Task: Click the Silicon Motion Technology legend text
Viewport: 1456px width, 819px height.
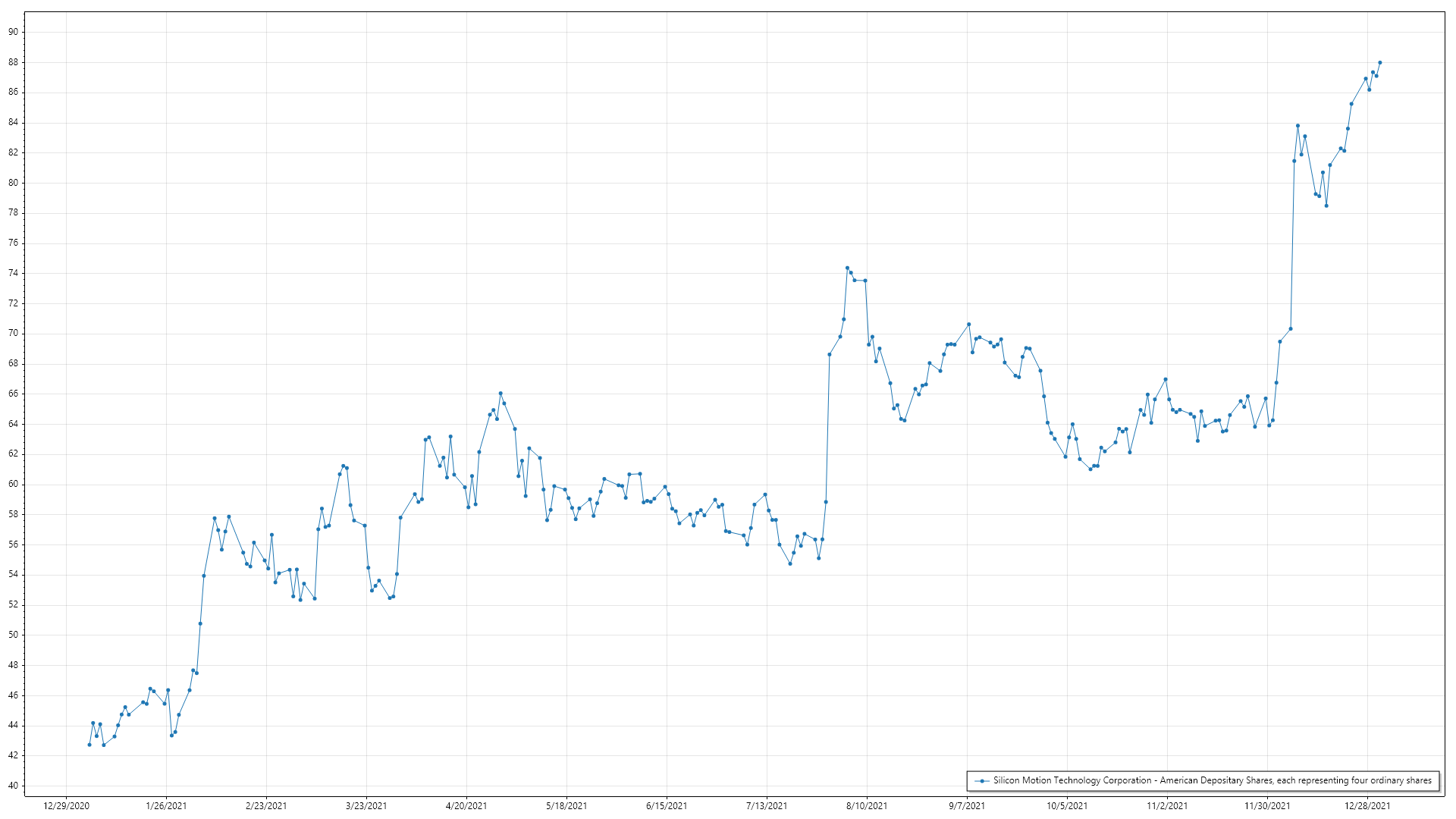Action: pos(1212,780)
